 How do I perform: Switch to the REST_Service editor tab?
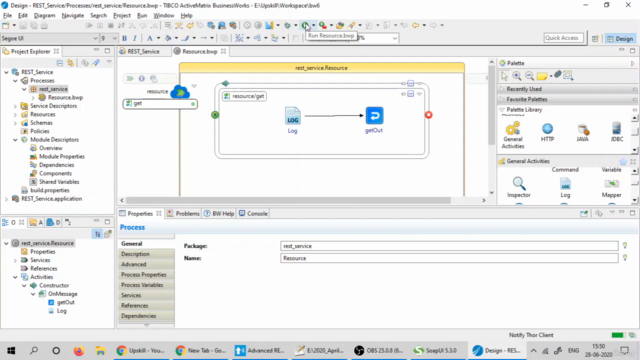(143, 51)
